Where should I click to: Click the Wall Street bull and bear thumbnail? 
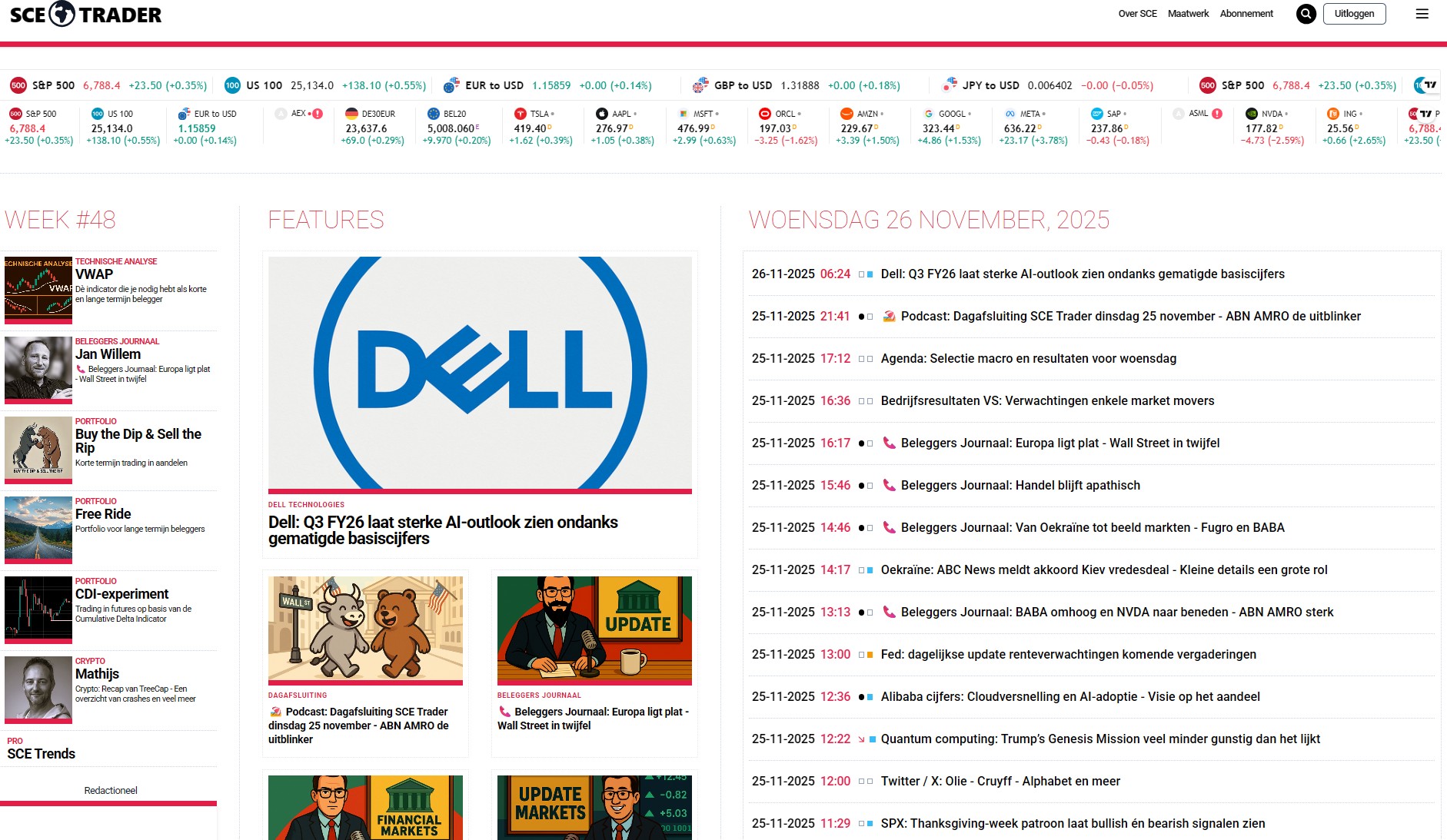pyautogui.click(x=365, y=629)
